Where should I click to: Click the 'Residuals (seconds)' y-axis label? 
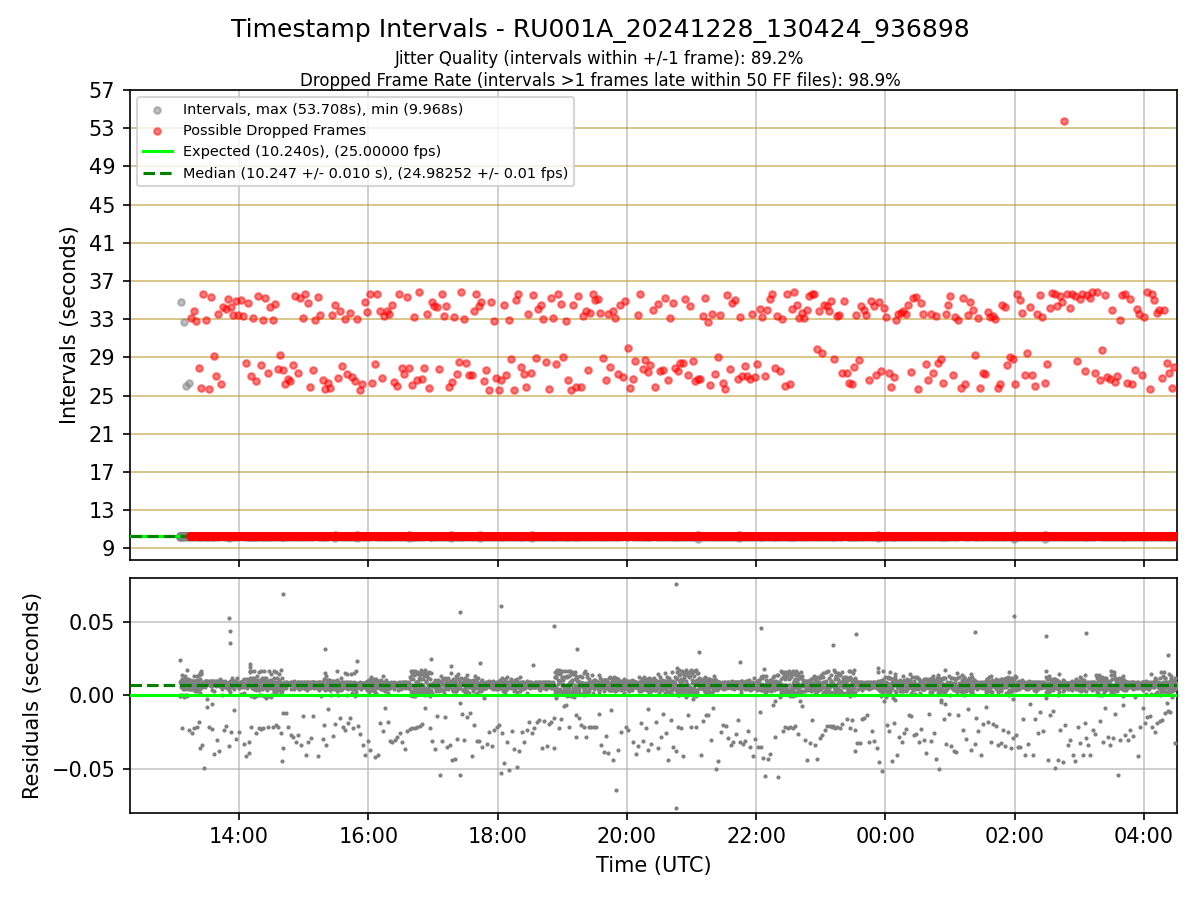coord(32,696)
